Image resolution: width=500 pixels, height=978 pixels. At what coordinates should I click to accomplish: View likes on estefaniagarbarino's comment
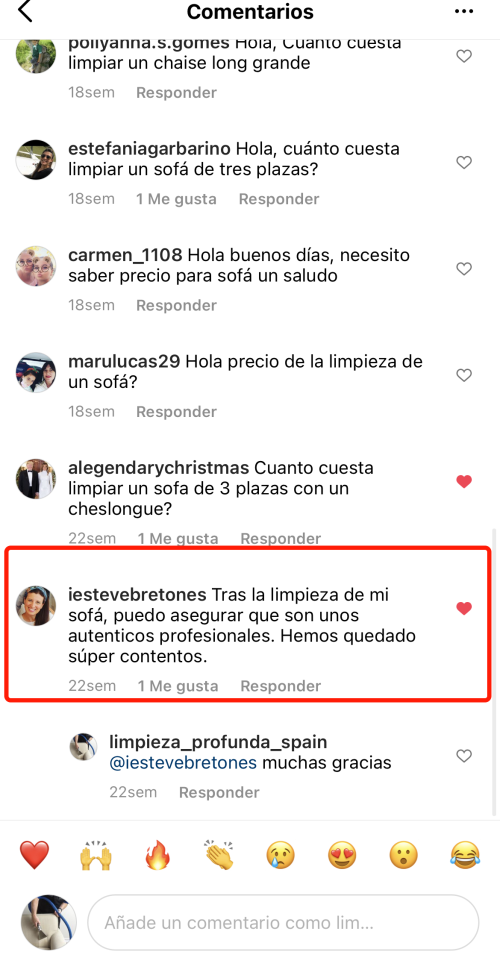[176, 200]
